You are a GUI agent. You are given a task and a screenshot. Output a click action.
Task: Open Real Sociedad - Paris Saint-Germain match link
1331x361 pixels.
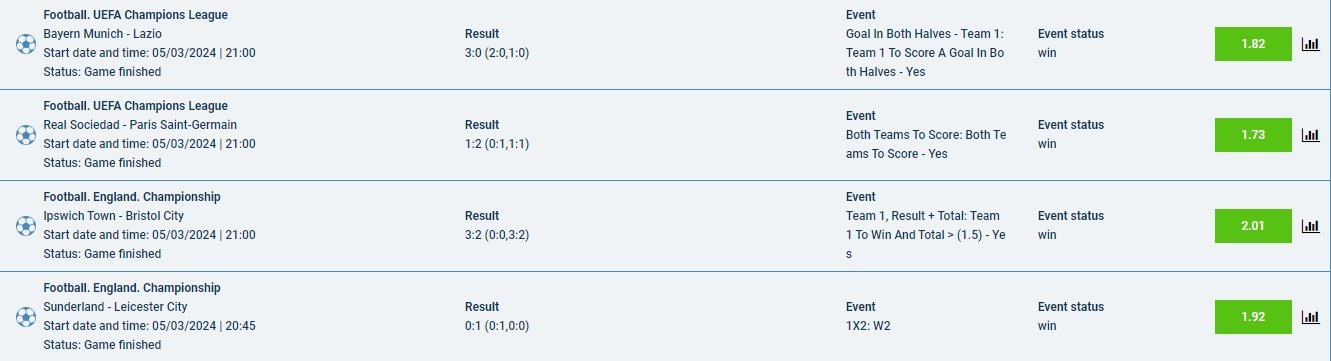(140, 125)
